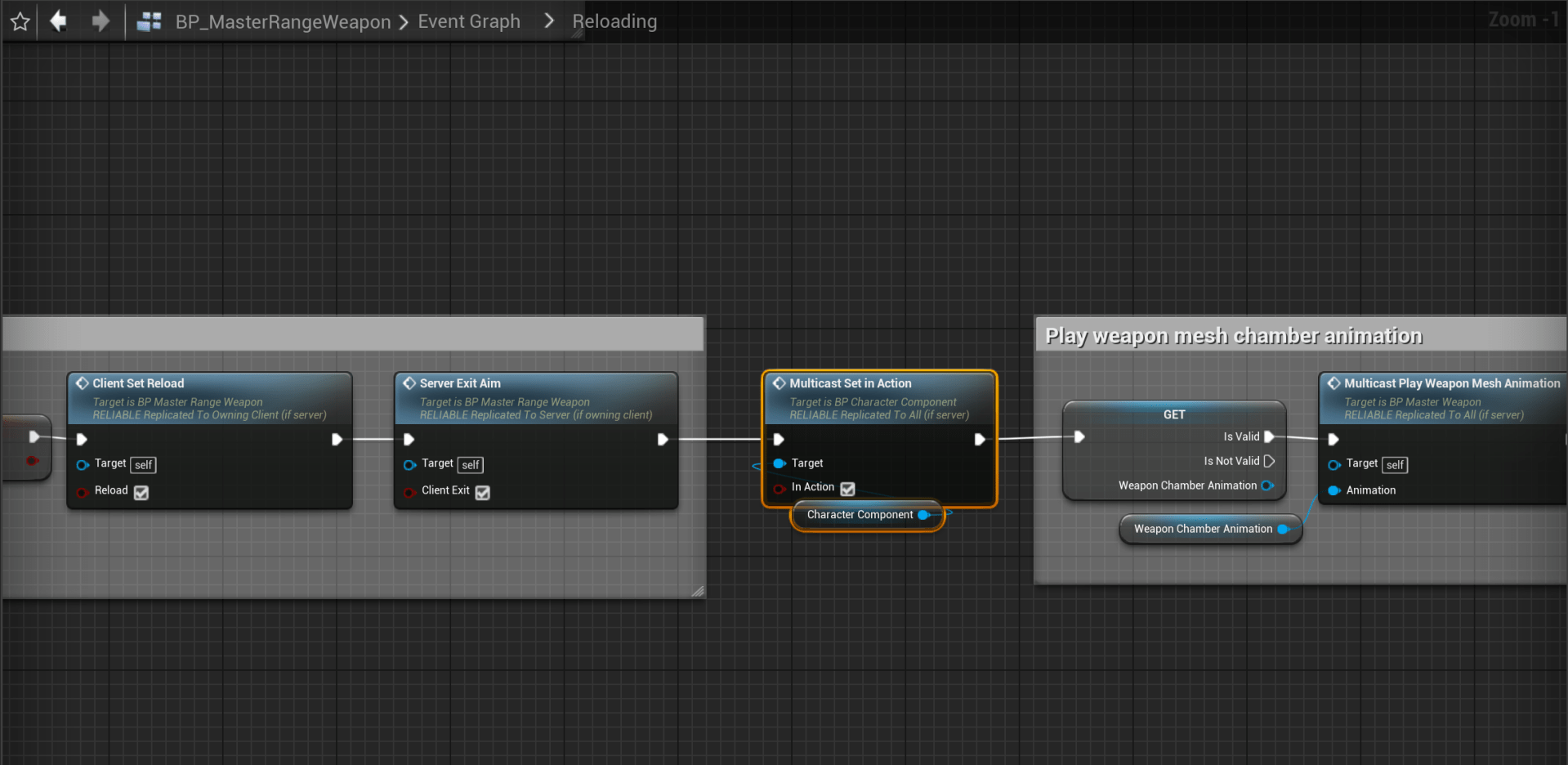Select Reloading breadcrumb item
Viewport: 1568px width, 765px height.
(614, 21)
